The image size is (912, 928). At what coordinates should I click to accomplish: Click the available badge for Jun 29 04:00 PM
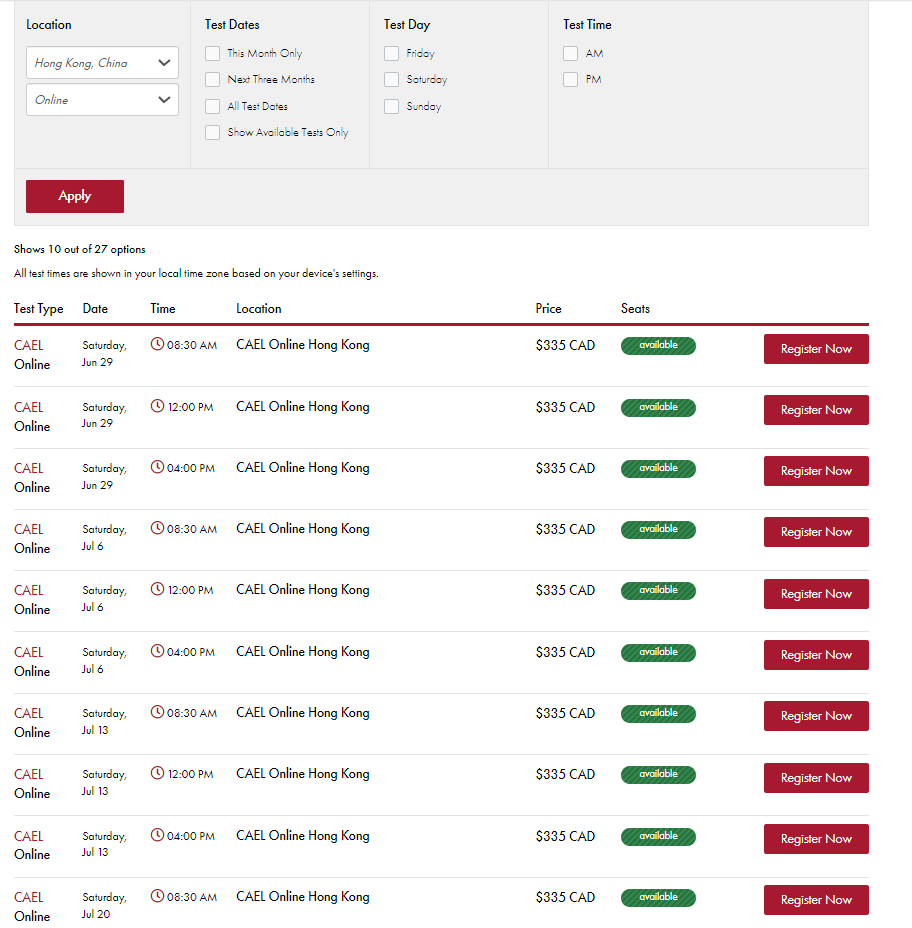(658, 468)
